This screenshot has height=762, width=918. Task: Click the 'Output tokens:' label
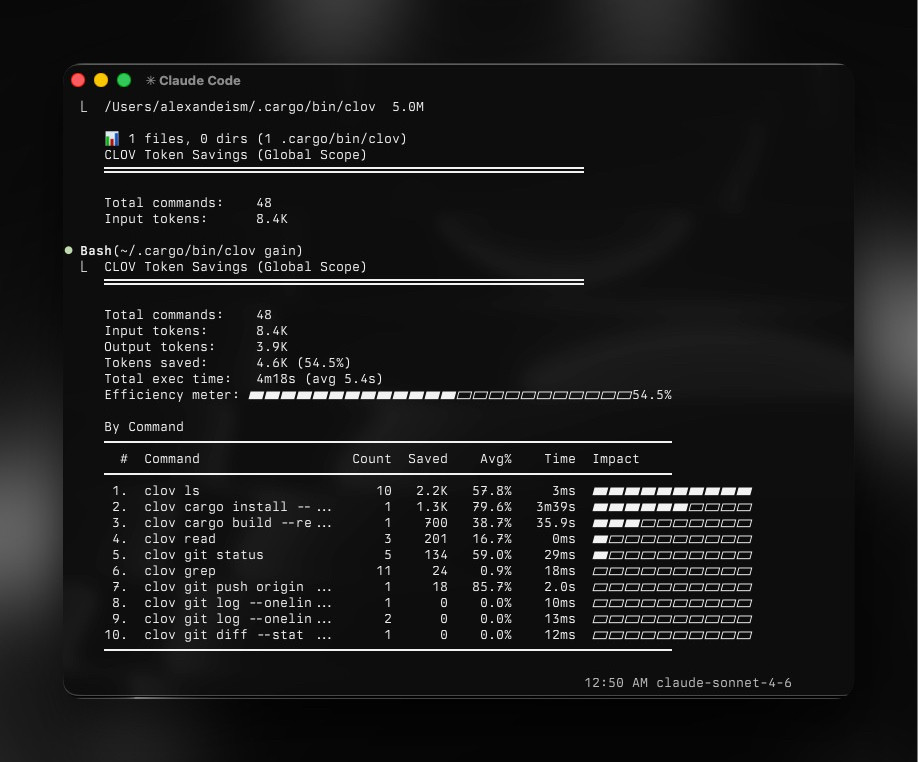point(159,346)
